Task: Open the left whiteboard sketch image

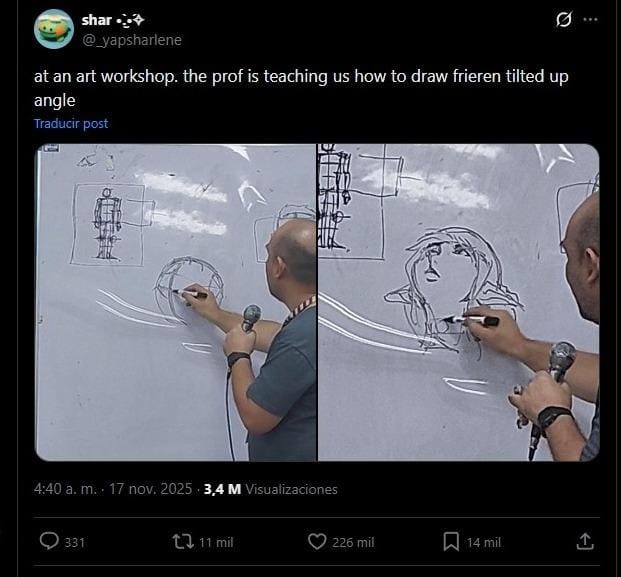Action: 176,302
